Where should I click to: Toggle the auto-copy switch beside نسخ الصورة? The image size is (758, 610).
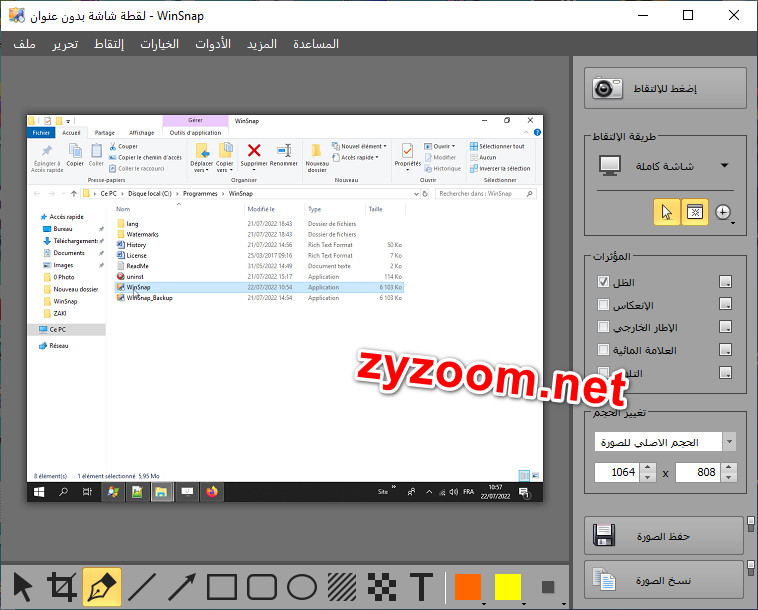tap(751, 568)
